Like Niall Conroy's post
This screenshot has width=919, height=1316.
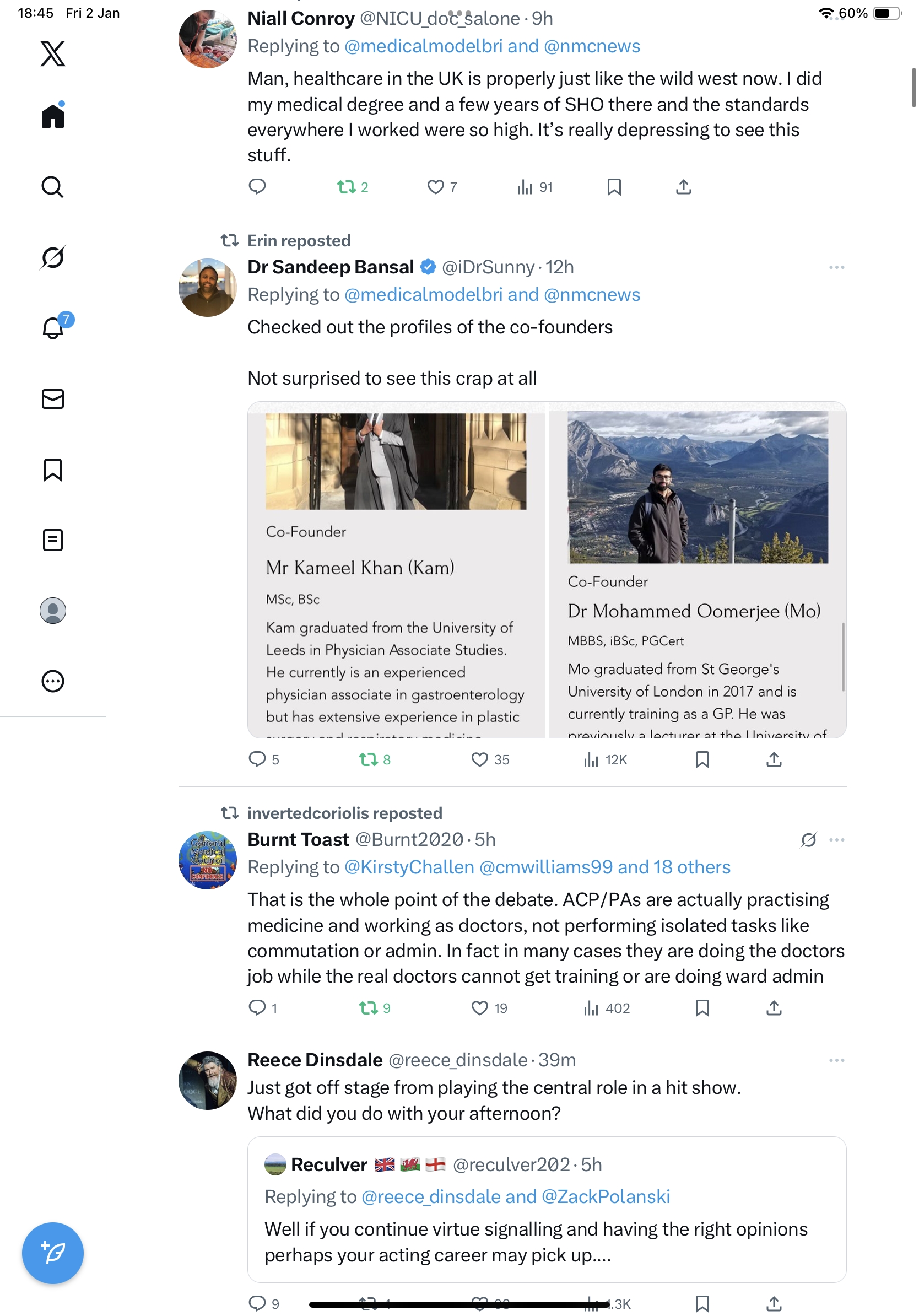pyautogui.click(x=435, y=187)
